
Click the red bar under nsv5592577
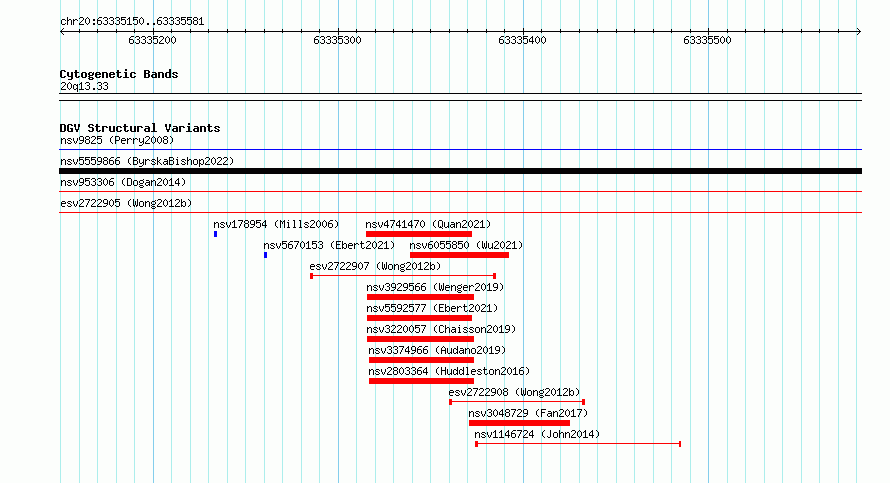[x=419, y=318]
